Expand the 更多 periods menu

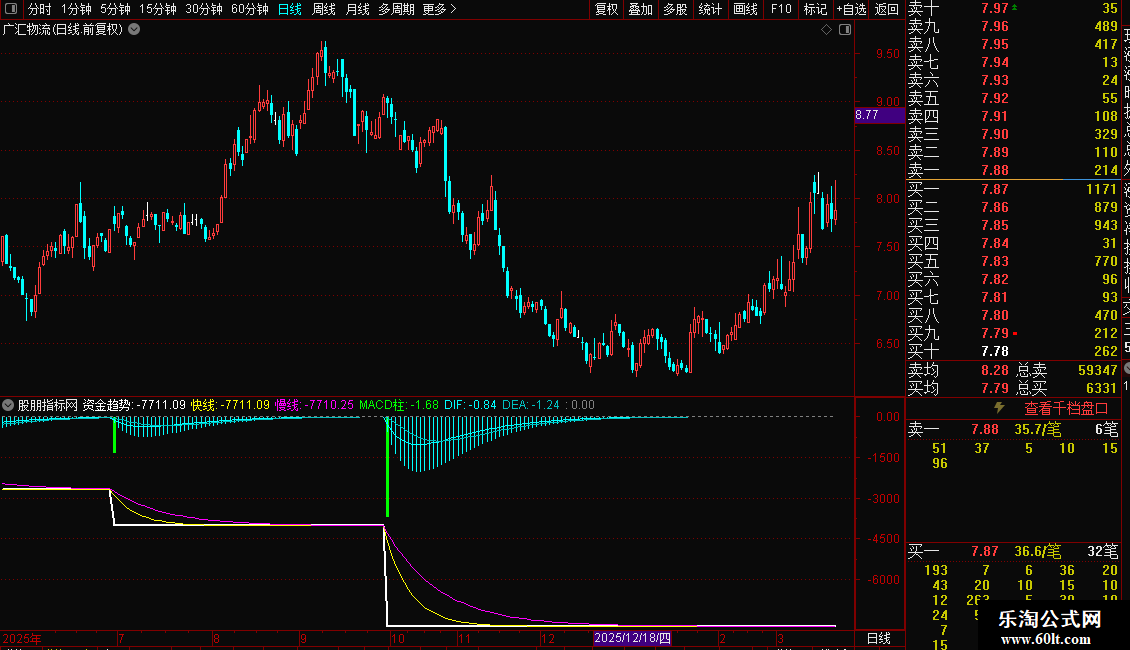pos(440,9)
